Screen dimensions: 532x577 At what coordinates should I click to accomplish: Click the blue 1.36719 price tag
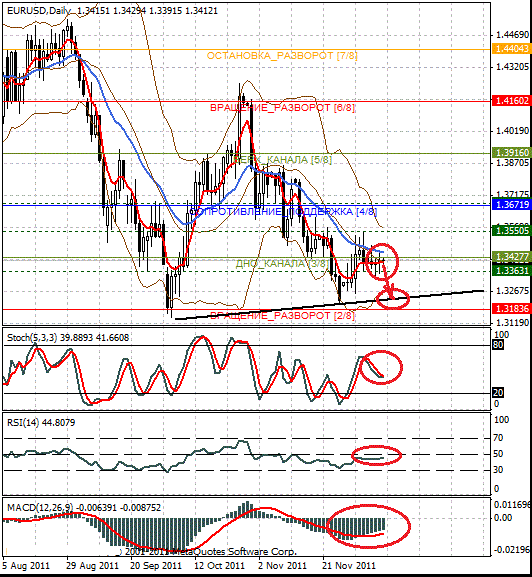[x=512, y=205]
